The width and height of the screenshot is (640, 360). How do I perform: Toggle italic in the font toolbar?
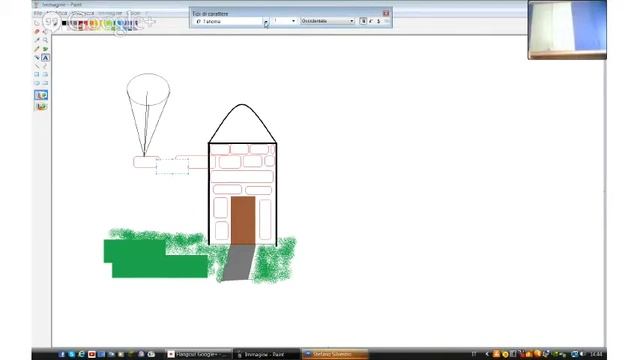click(x=371, y=21)
